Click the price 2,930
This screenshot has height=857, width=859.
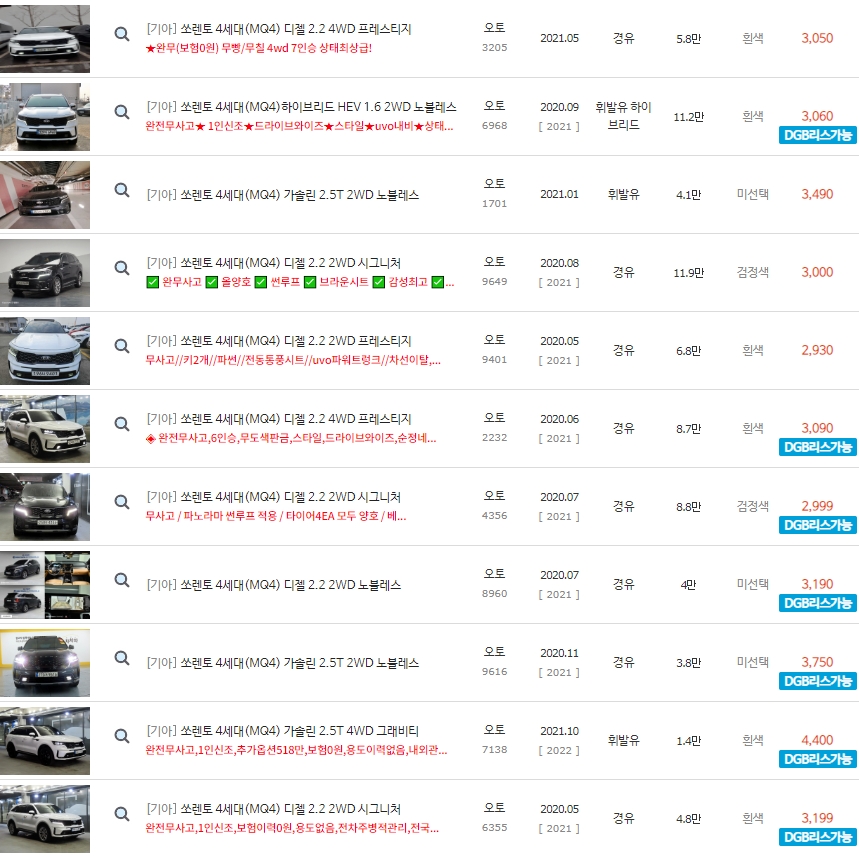[817, 350]
